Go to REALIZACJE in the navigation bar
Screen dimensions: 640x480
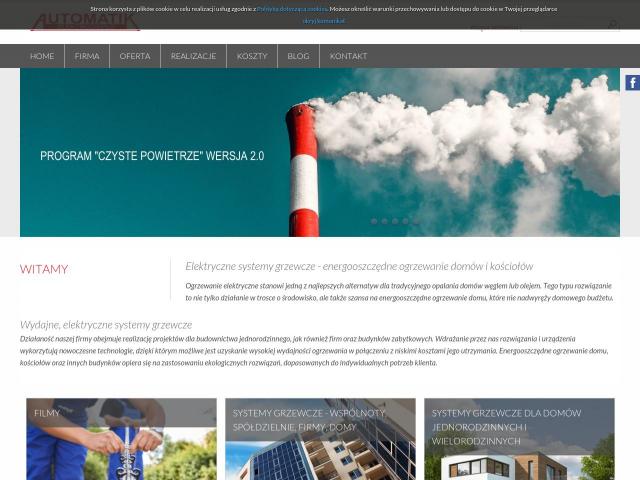pyautogui.click(x=193, y=56)
